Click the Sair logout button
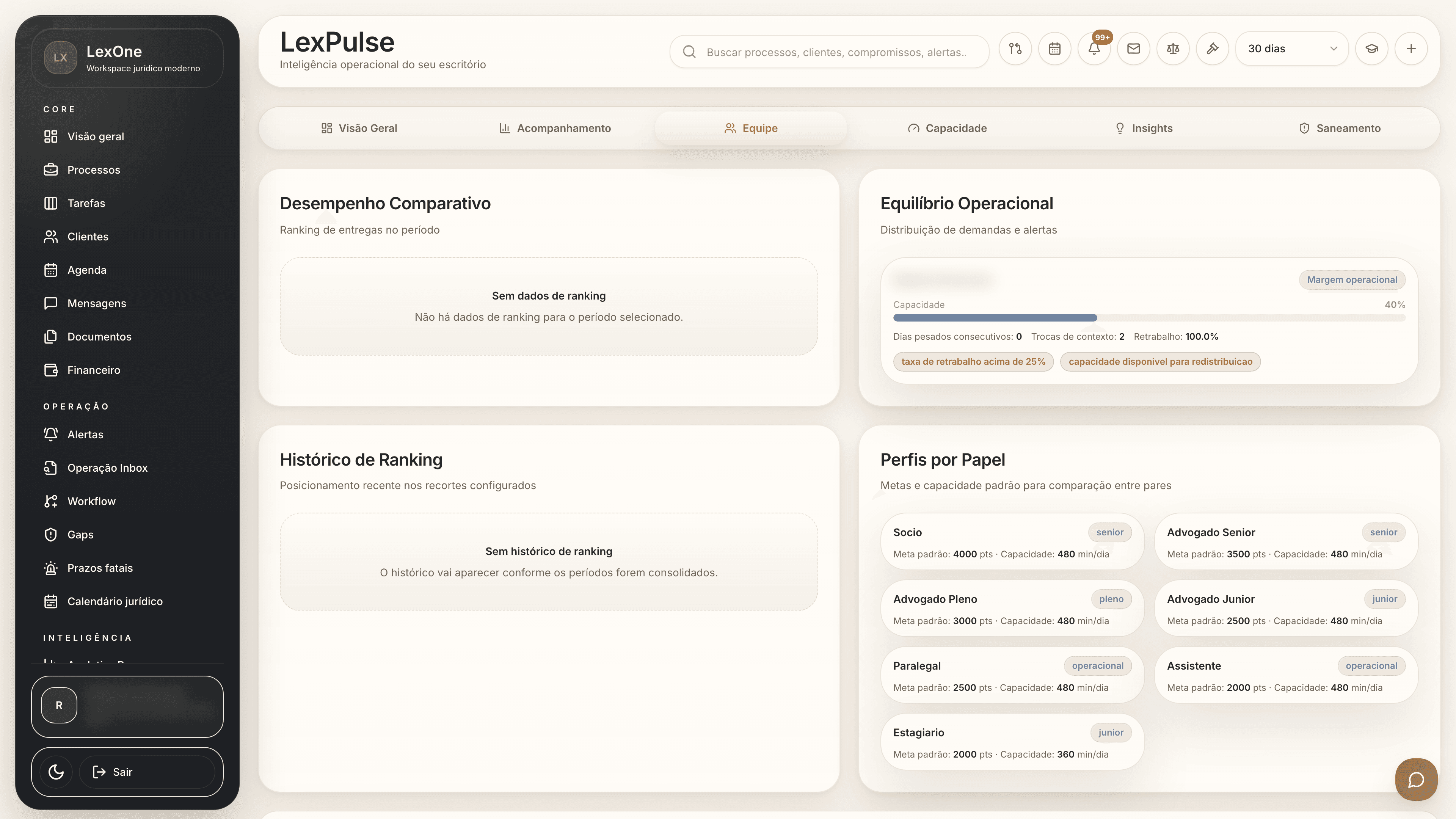This screenshot has width=1456, height=819. [x=147, y=772]
